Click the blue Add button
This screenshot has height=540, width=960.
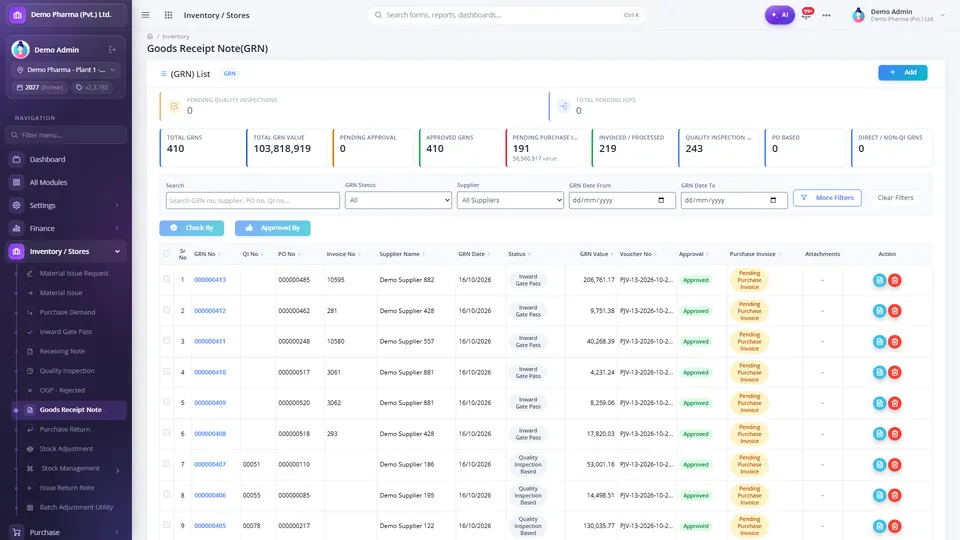[902, 72]
